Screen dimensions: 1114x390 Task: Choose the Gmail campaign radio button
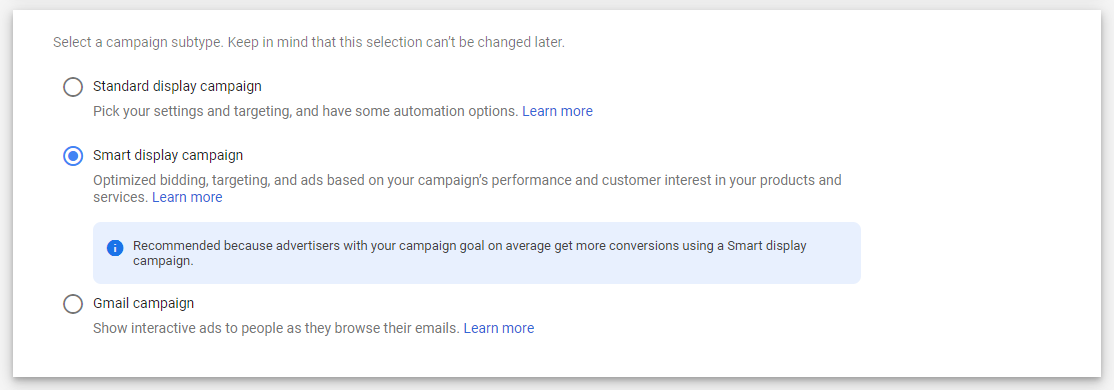tap(72, 304)
